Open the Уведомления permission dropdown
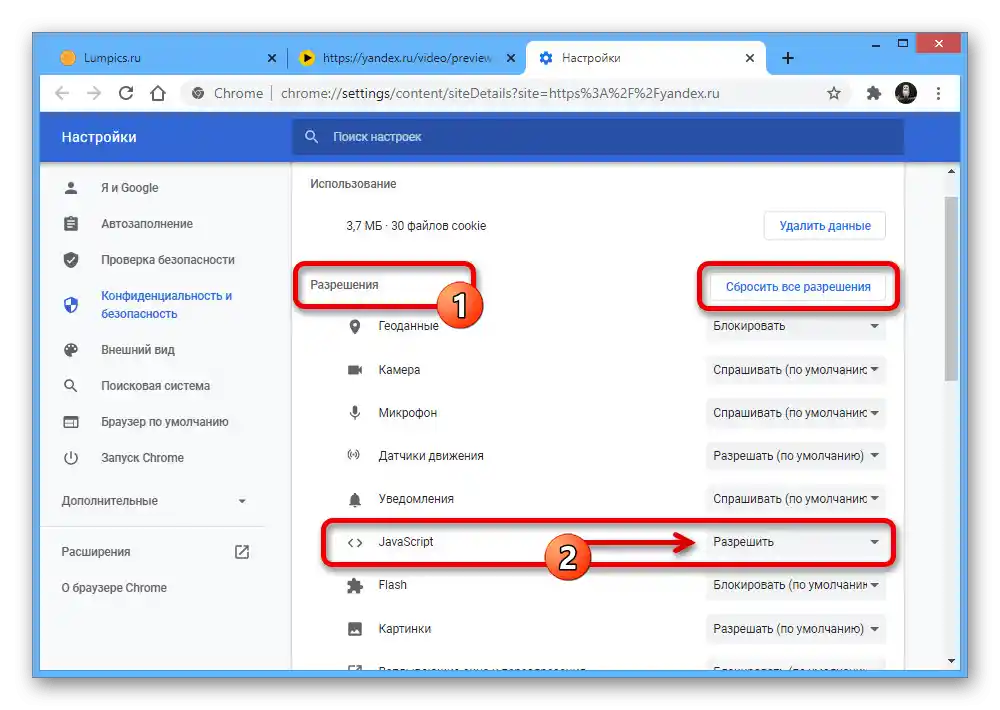This screenshot has height=710, width=1000. pos(795,499)
